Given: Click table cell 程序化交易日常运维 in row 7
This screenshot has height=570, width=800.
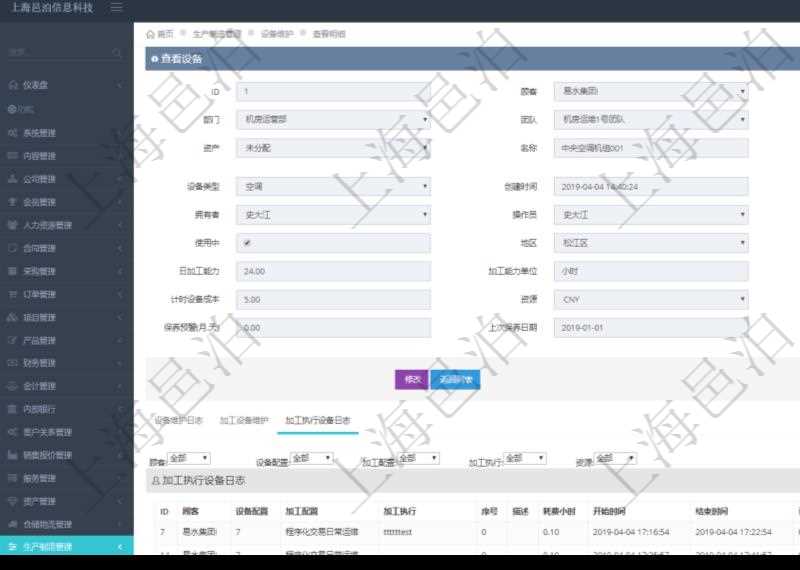Looking at the screenshot, I should click(322, 532).
